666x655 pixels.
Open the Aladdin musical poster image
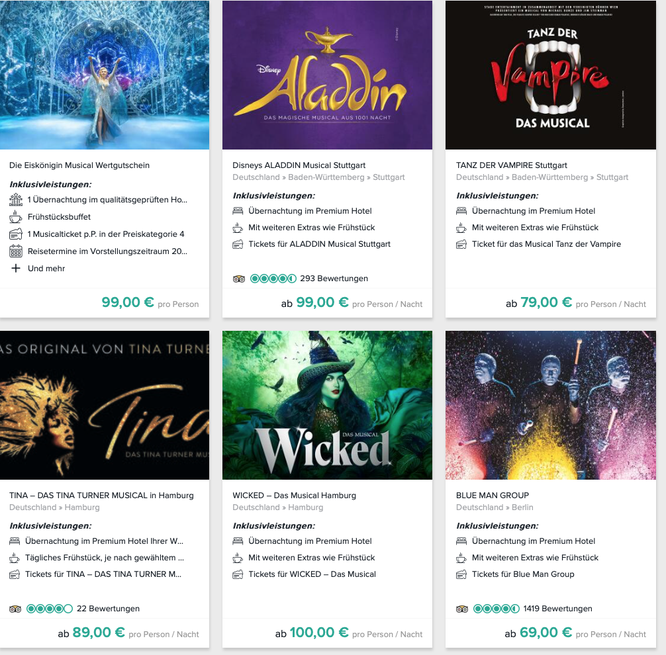pyautogui.click(x=327, y=75)
